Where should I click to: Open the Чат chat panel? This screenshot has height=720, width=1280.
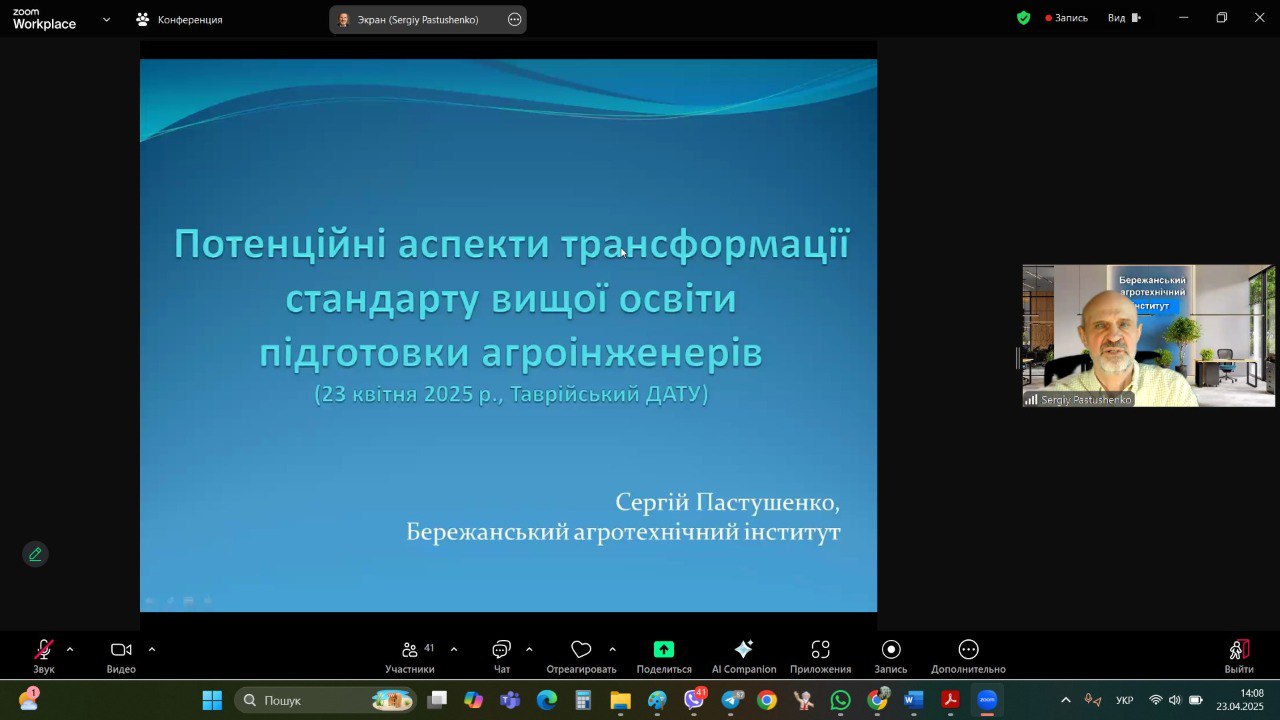pos(501,650)
